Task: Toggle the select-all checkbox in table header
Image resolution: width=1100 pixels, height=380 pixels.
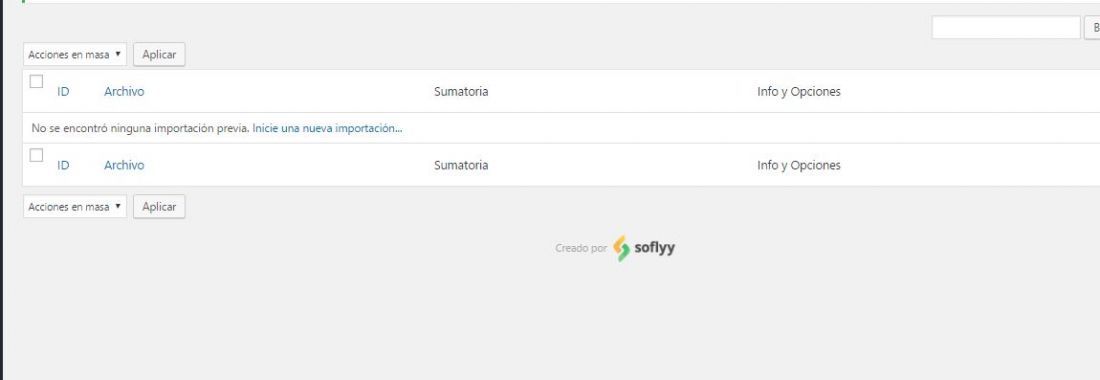Action: coord(36,81)
